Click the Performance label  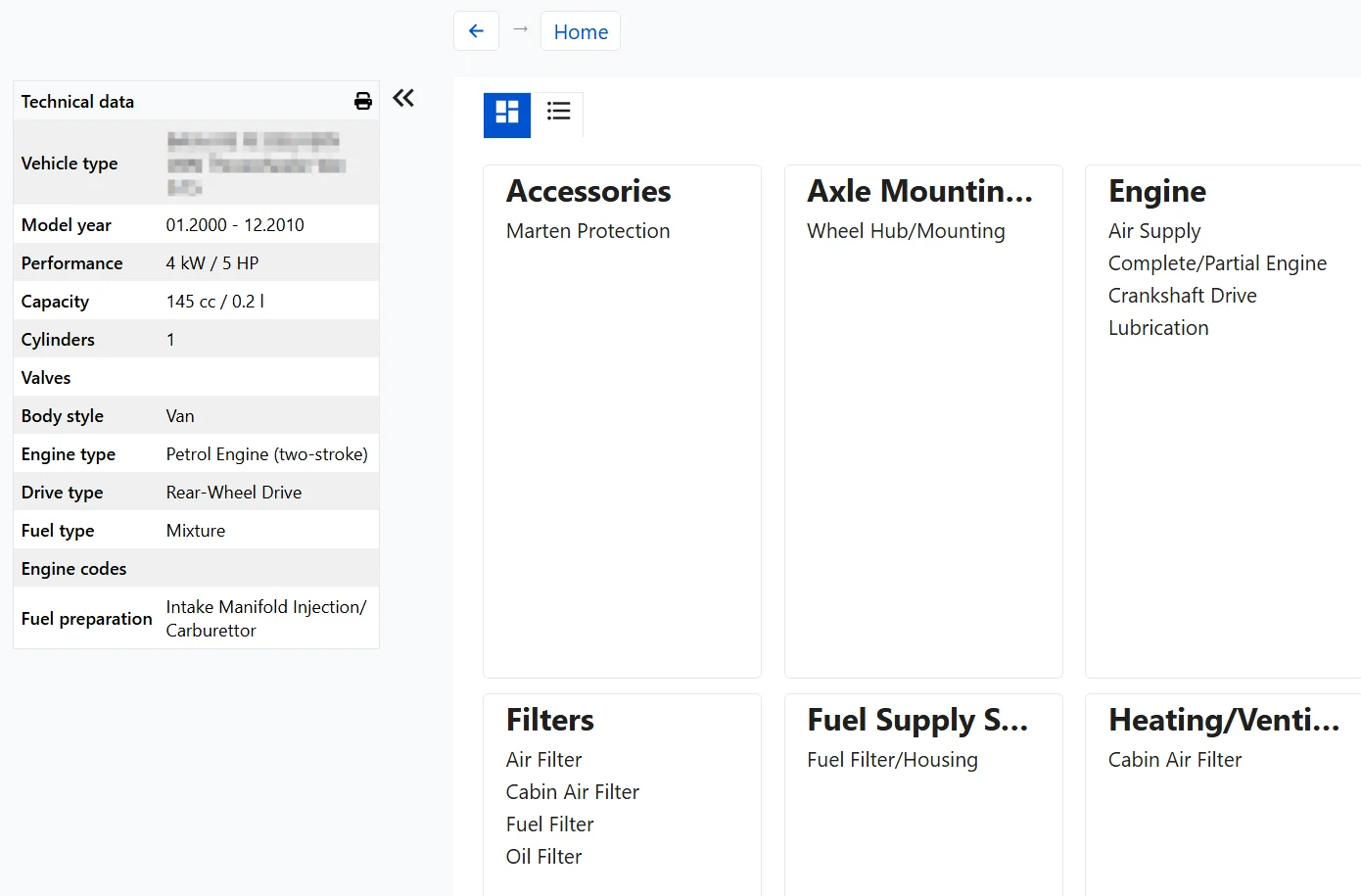click(72, 263)
